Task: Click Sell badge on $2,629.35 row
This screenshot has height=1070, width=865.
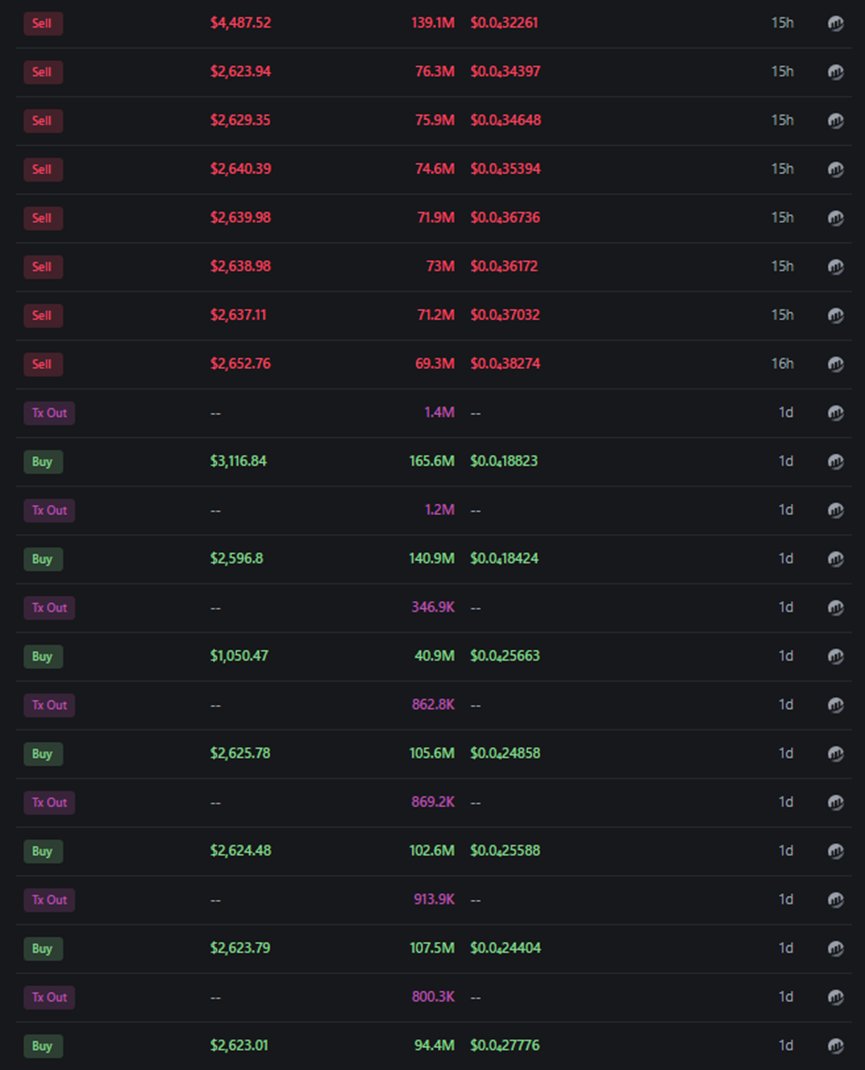Action: click(43, 121)
